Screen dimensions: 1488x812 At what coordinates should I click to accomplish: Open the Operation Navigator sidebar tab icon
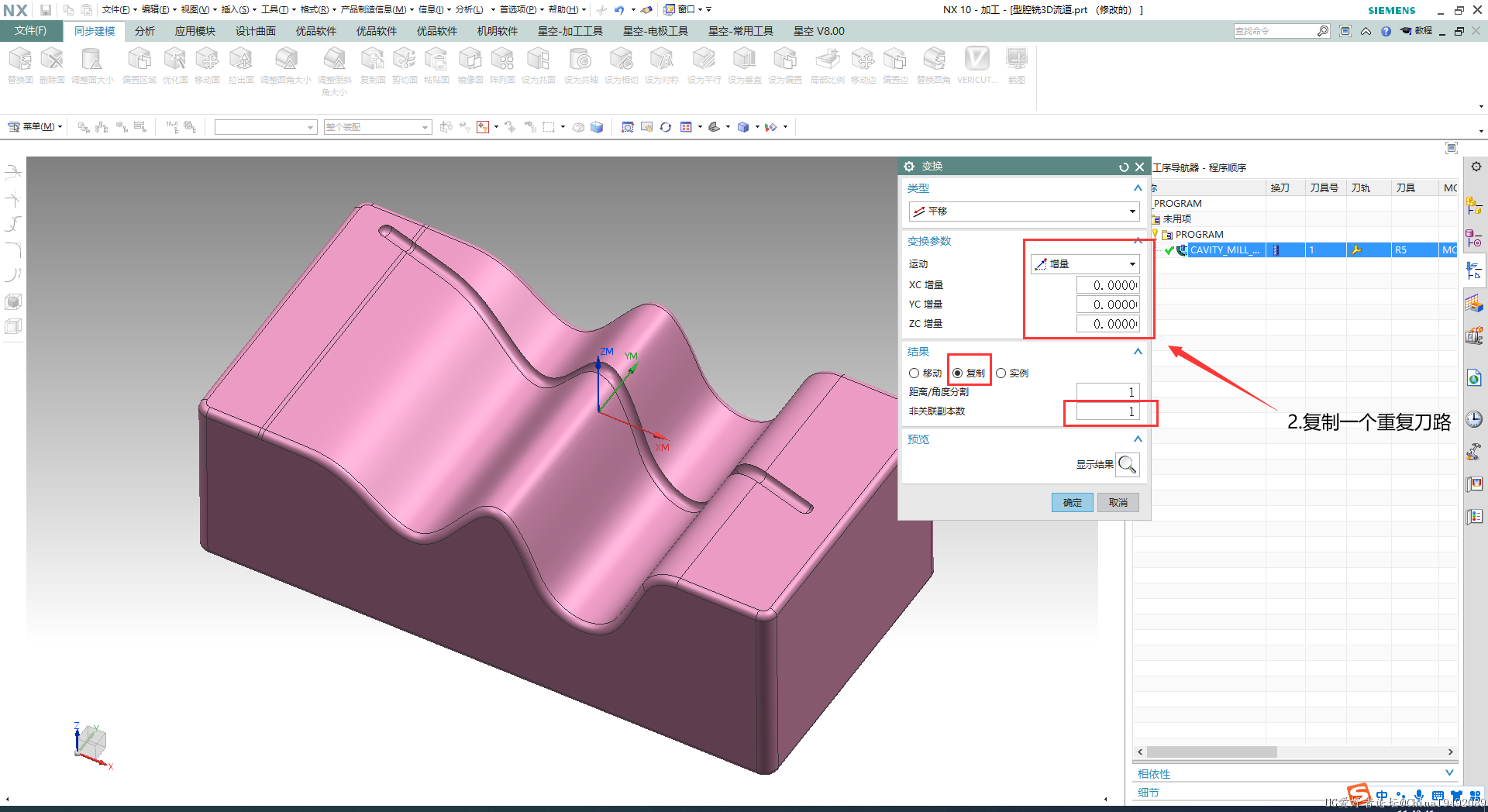tap(1474, 270)
